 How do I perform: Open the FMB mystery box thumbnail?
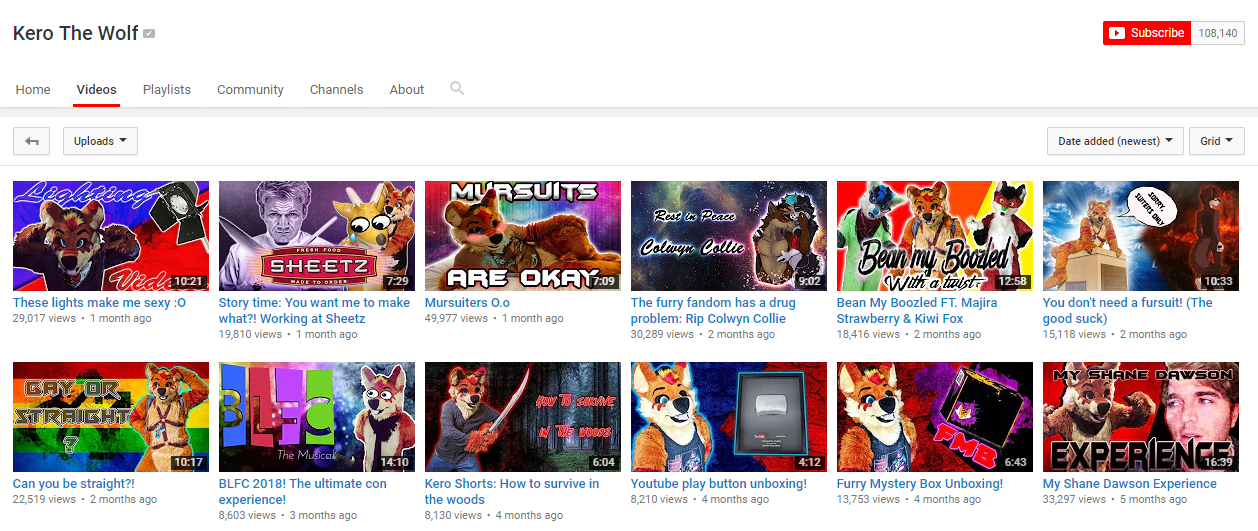click(x=935, y=417)
